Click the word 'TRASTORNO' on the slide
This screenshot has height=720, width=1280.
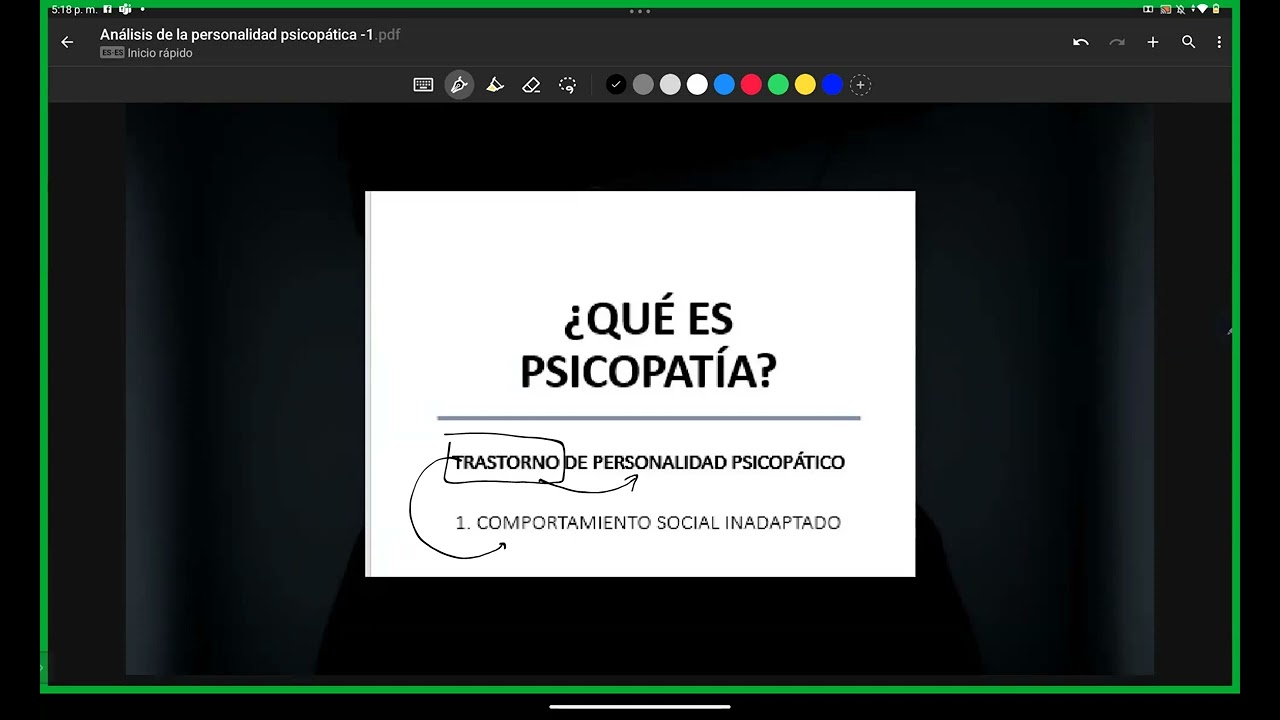[506, 462]
